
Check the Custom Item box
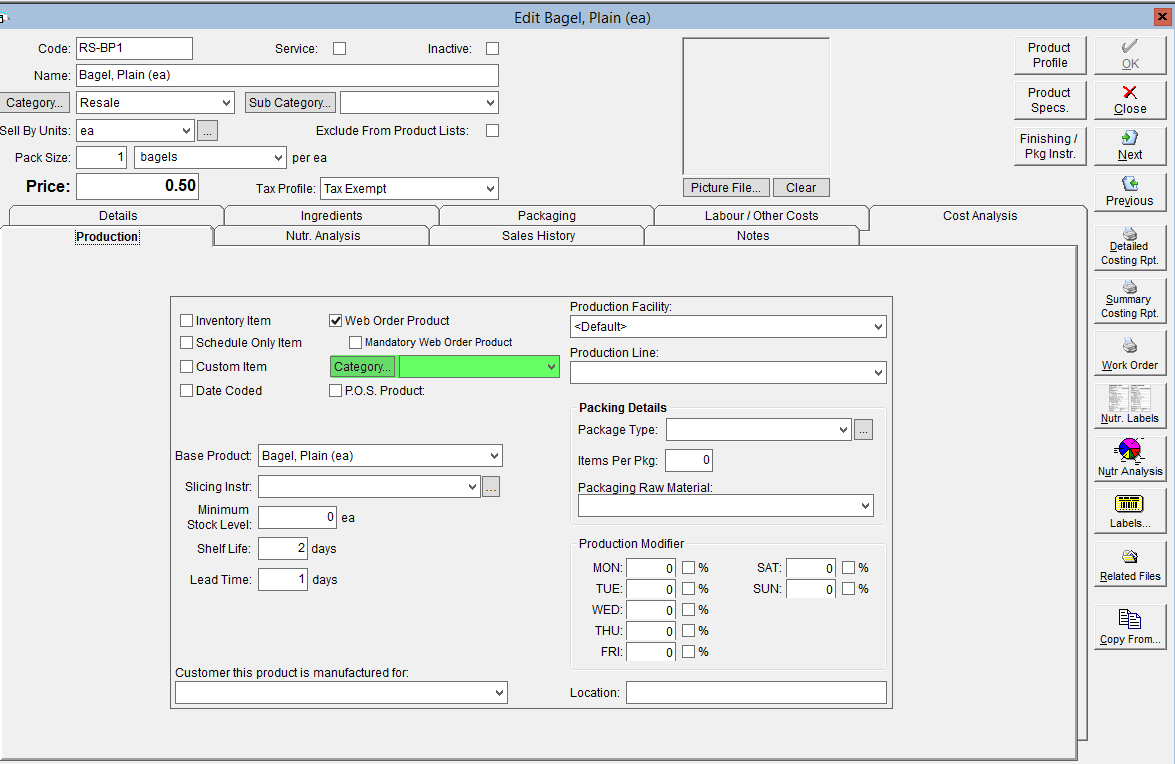187,366
